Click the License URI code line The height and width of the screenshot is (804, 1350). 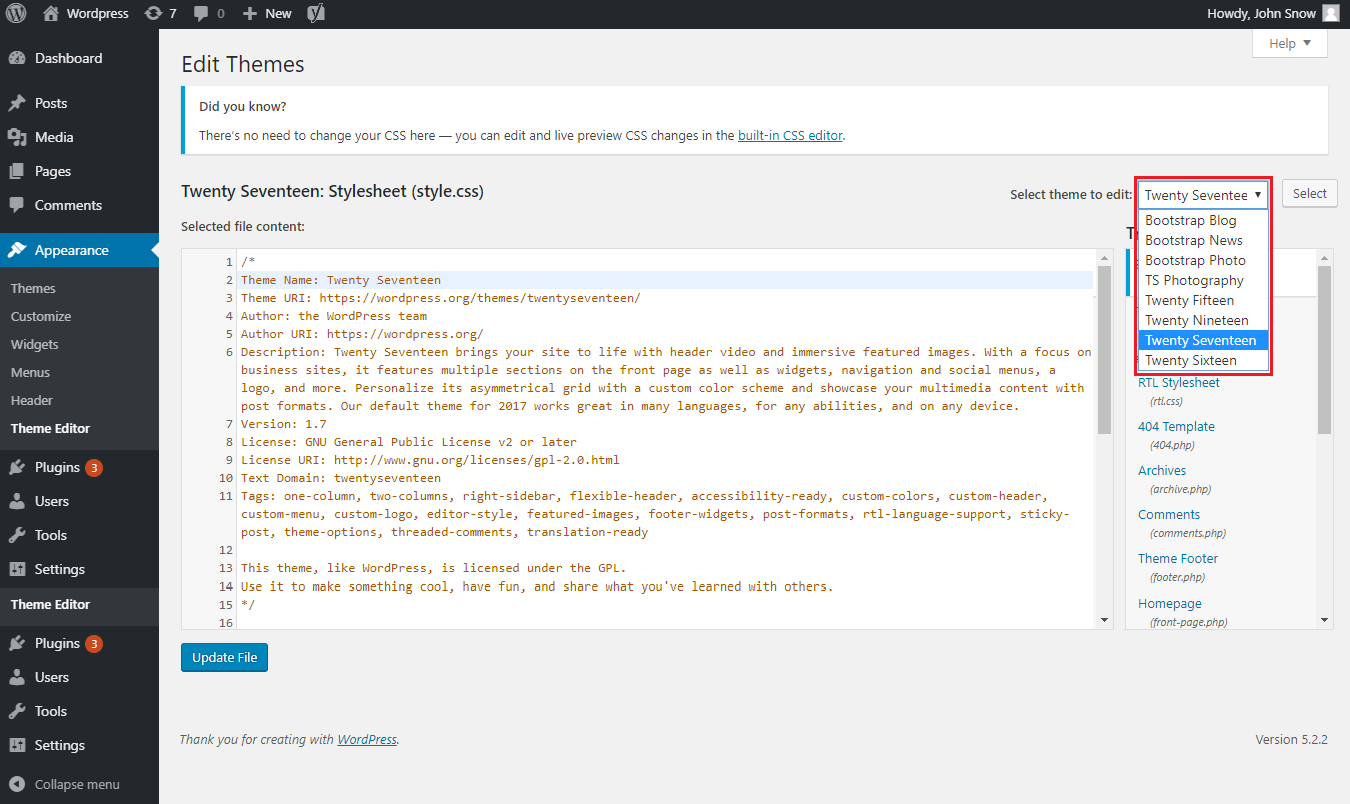click(x=430, y=460)
